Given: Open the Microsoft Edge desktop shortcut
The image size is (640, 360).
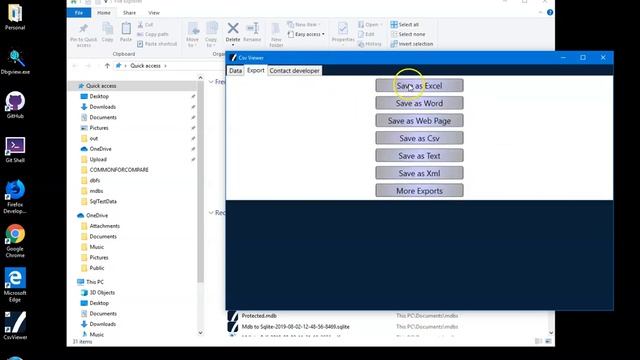Looking at the screenshot, I should click(15, 285).
